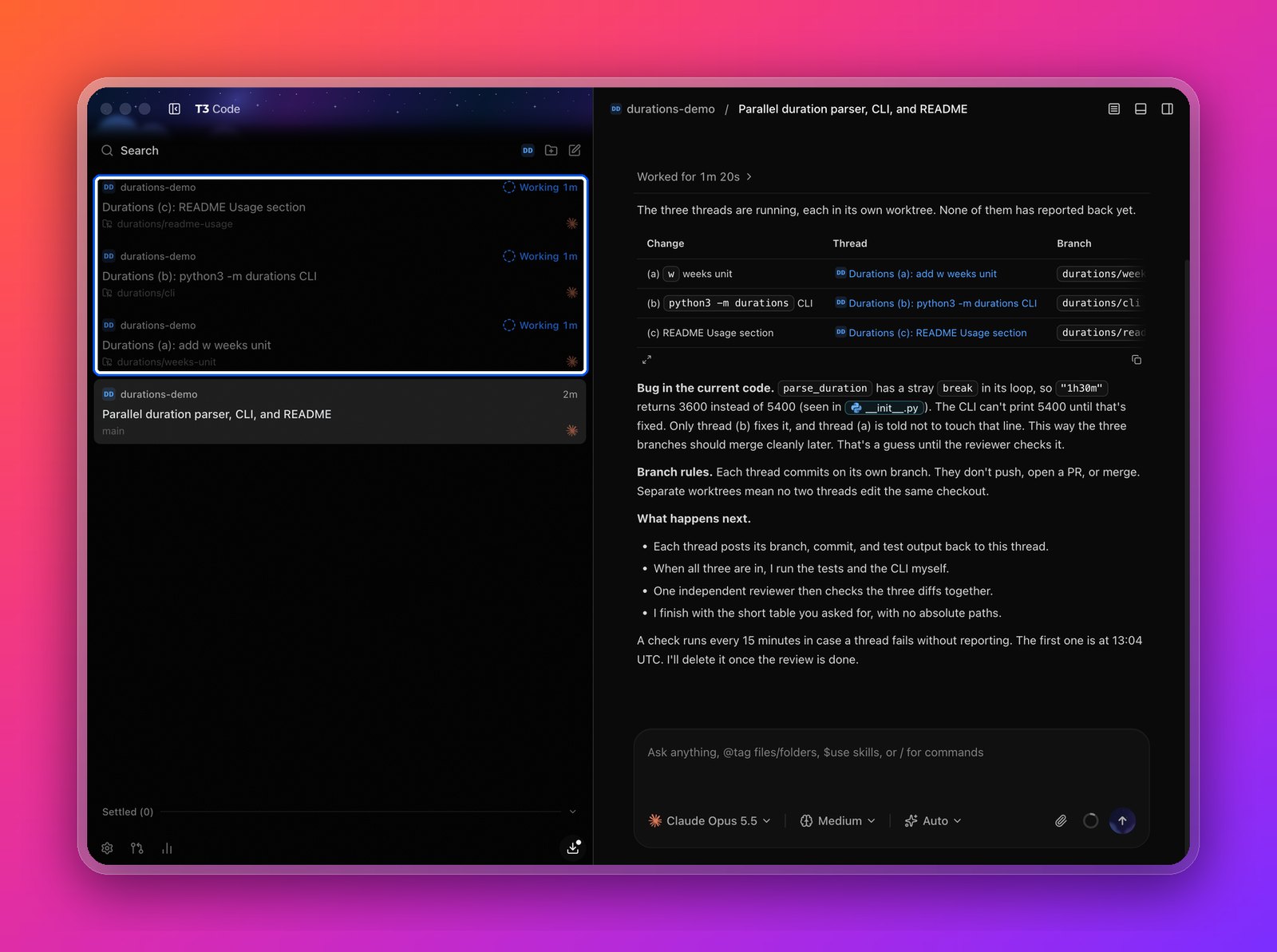Viewport: 1277px width, 952px height.
Task: Send the message with the arrow button
Action: point(1122,820)
